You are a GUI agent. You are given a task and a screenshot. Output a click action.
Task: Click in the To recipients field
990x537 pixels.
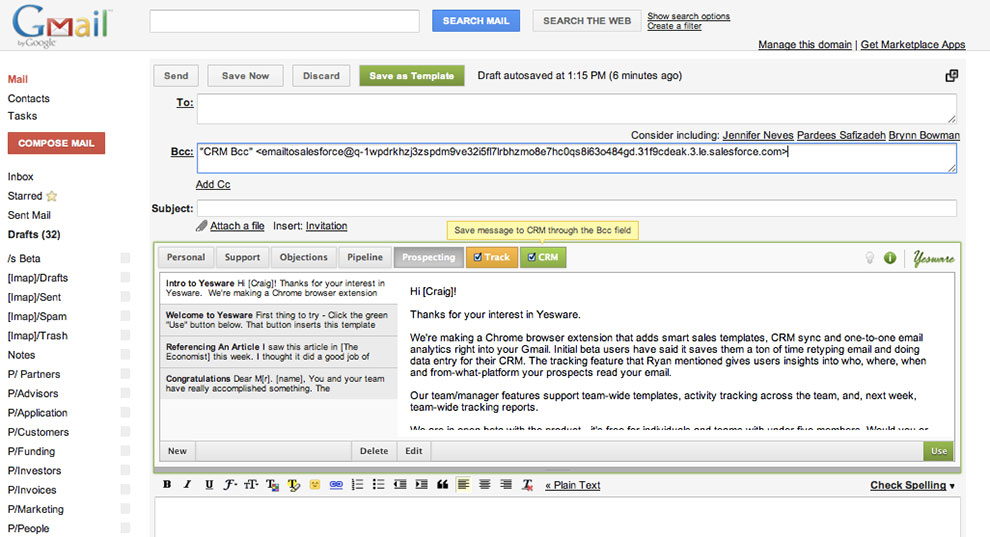click(577, 109)
